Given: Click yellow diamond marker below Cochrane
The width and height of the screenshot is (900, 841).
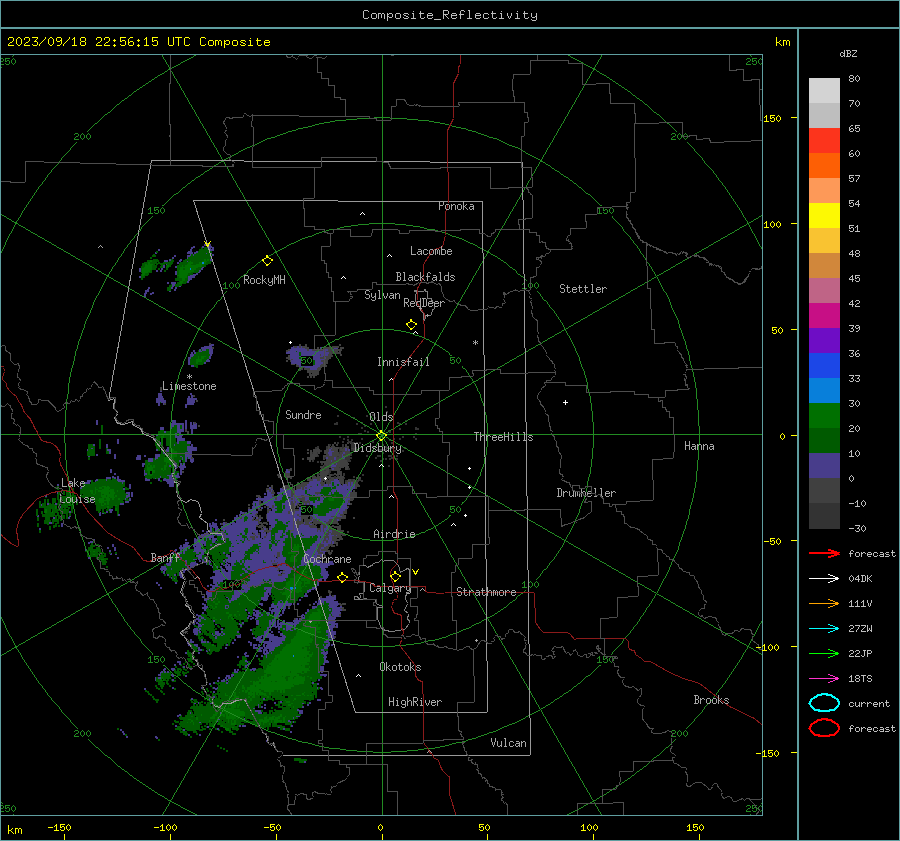Looking at the screenshot, I should pyautogui.click(x=342, y=577).
